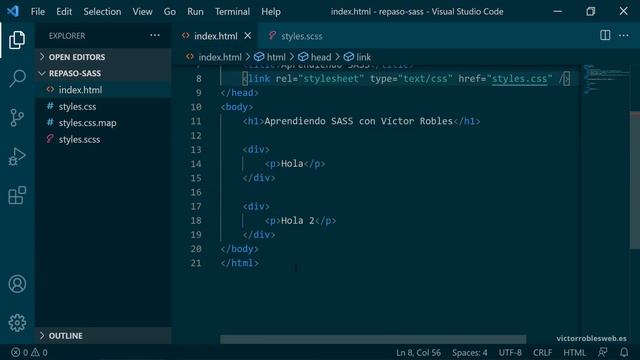Click html symbol icon in breadcrumb
The height and width of the screenshot is (360, 640).
pyautogui.click(x=259, y=57)
